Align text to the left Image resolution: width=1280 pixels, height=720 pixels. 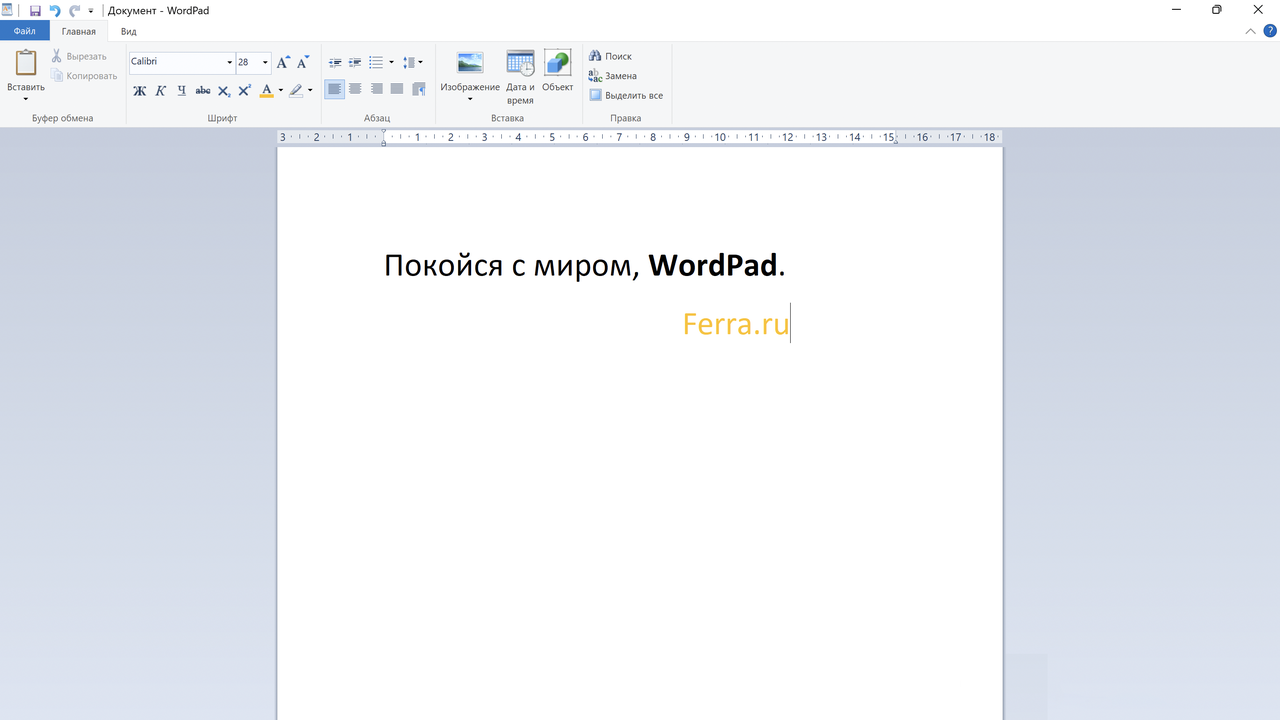click(335, 89)
